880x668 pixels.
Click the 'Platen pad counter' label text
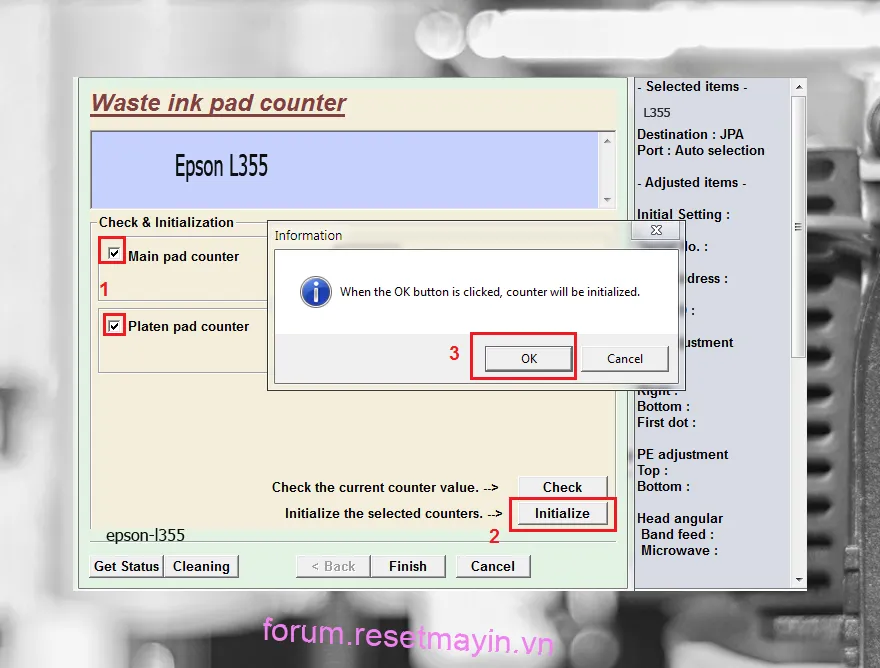[189, 327]
